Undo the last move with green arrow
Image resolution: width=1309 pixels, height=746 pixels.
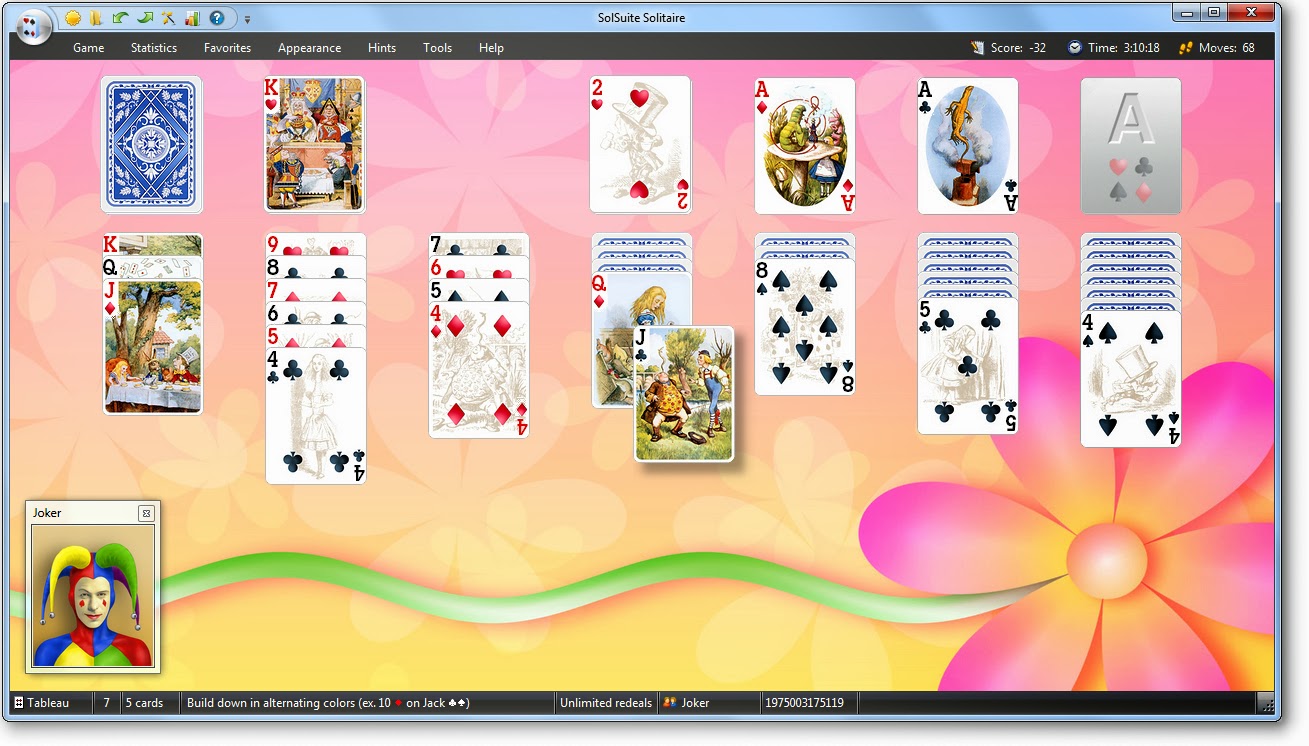point(120,18)
